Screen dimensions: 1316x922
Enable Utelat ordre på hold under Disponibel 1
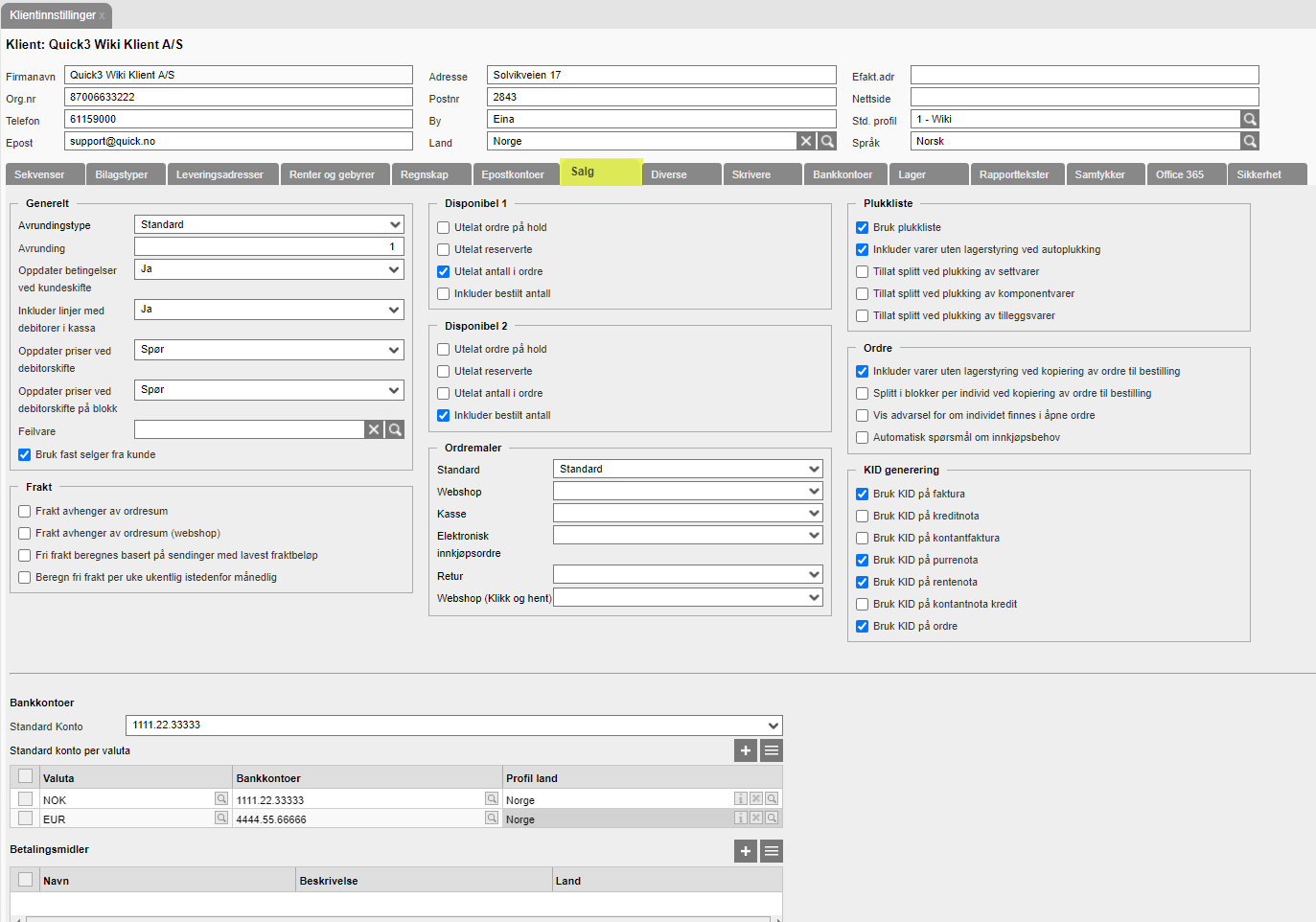[443, 227]
